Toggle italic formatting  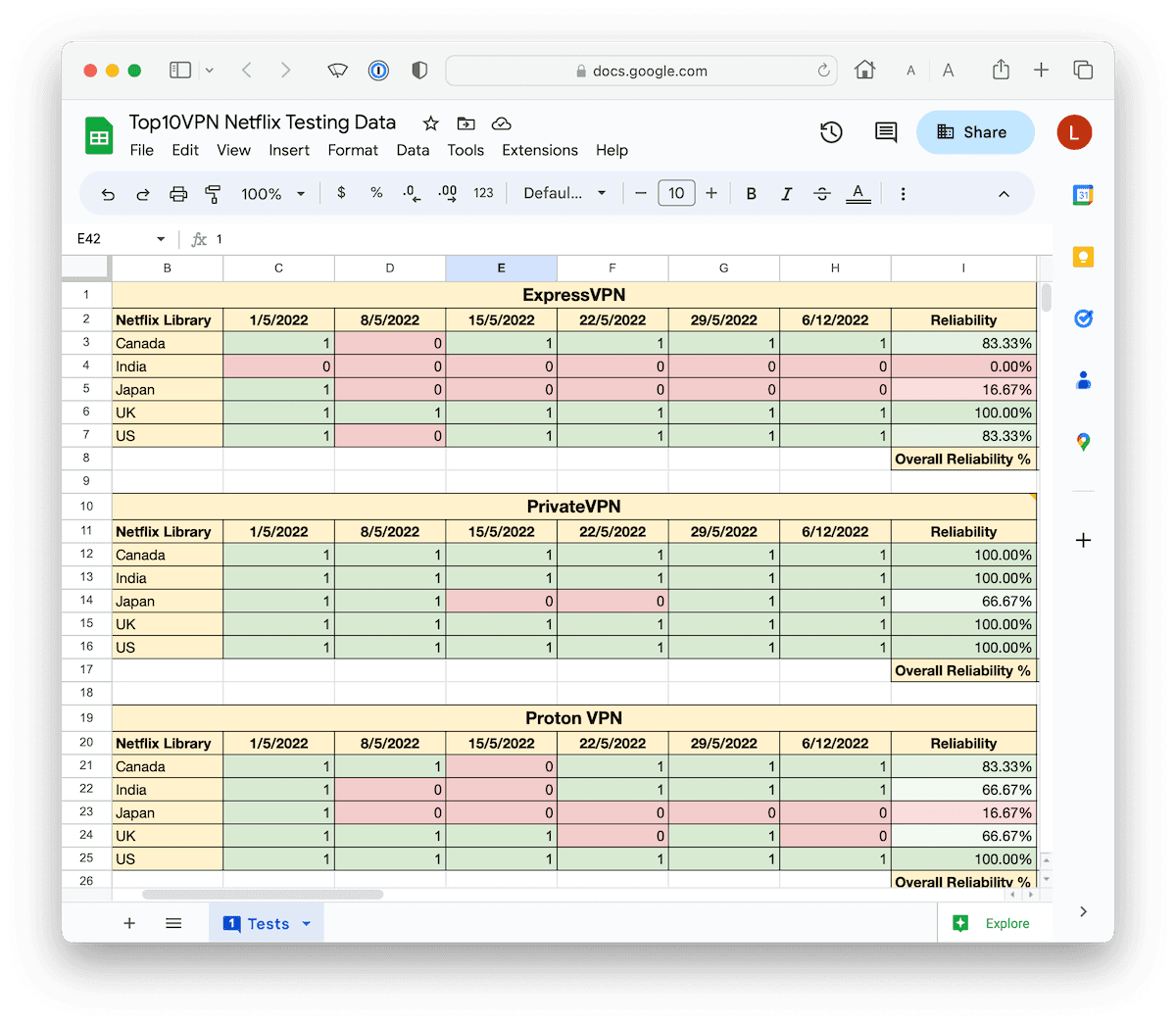[x=786, y=194]
